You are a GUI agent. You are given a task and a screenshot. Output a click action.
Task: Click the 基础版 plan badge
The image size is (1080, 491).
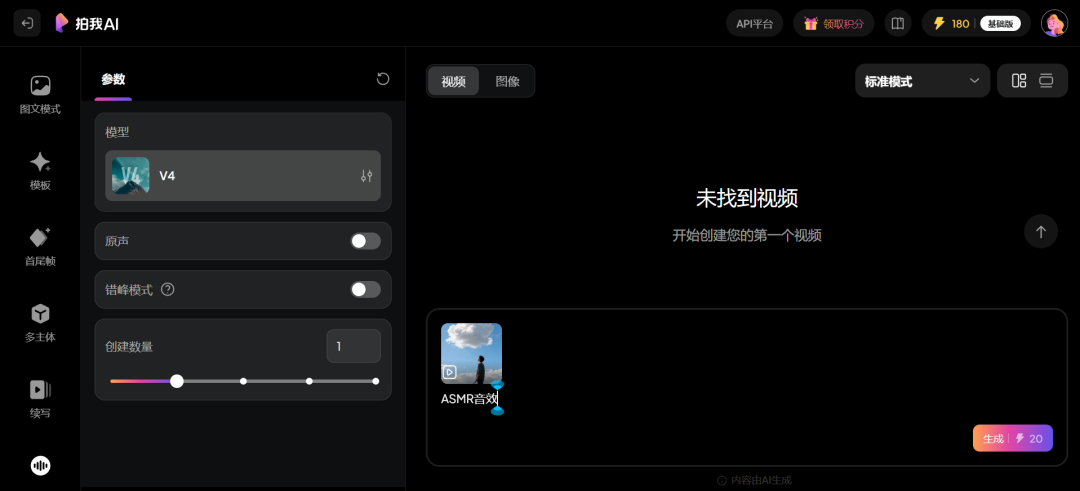point(1000,23)
